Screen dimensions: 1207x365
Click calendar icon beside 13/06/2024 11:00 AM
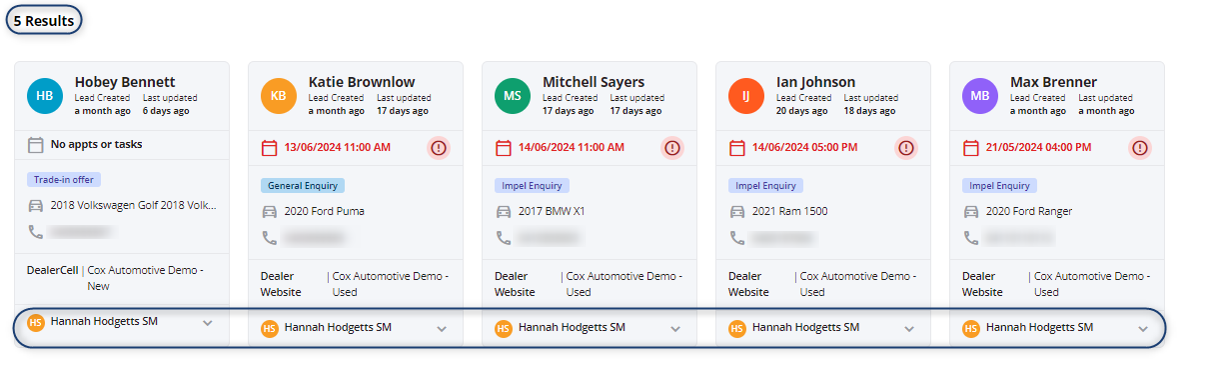pos(269,148)
